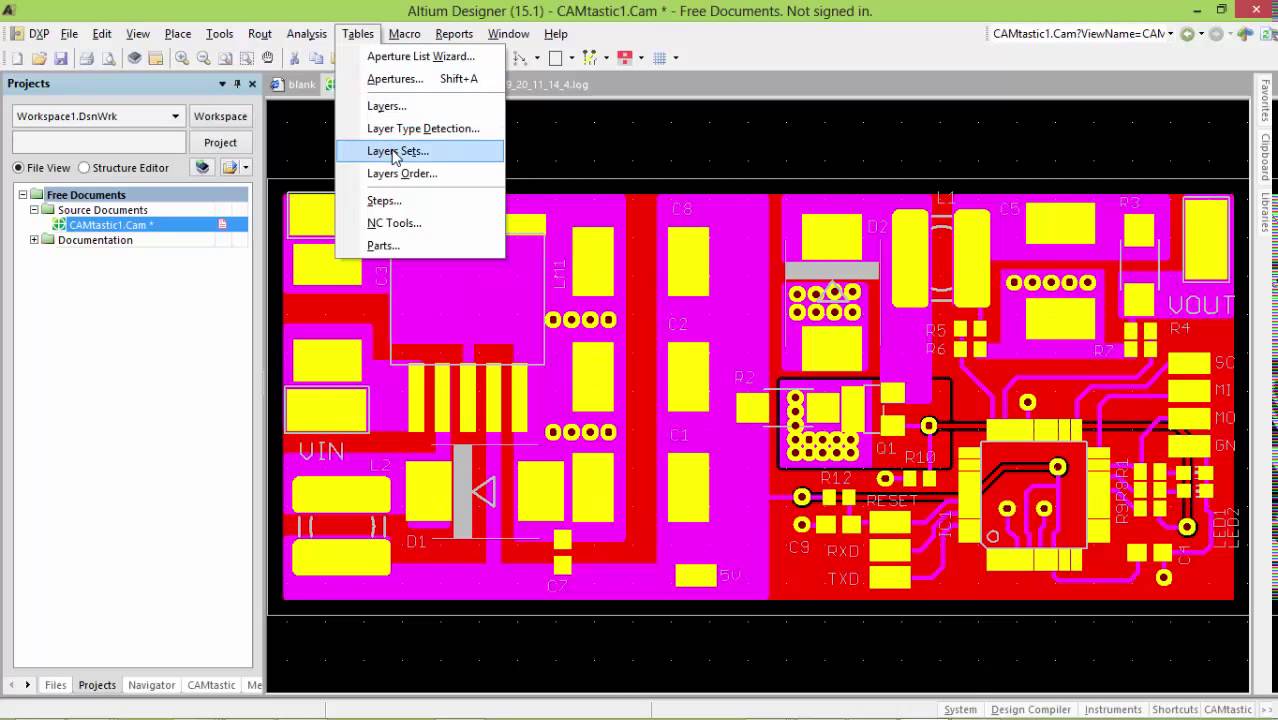Select the Structure Editor radio button
Screen dimensions: 1278x720
click(84, 168)
